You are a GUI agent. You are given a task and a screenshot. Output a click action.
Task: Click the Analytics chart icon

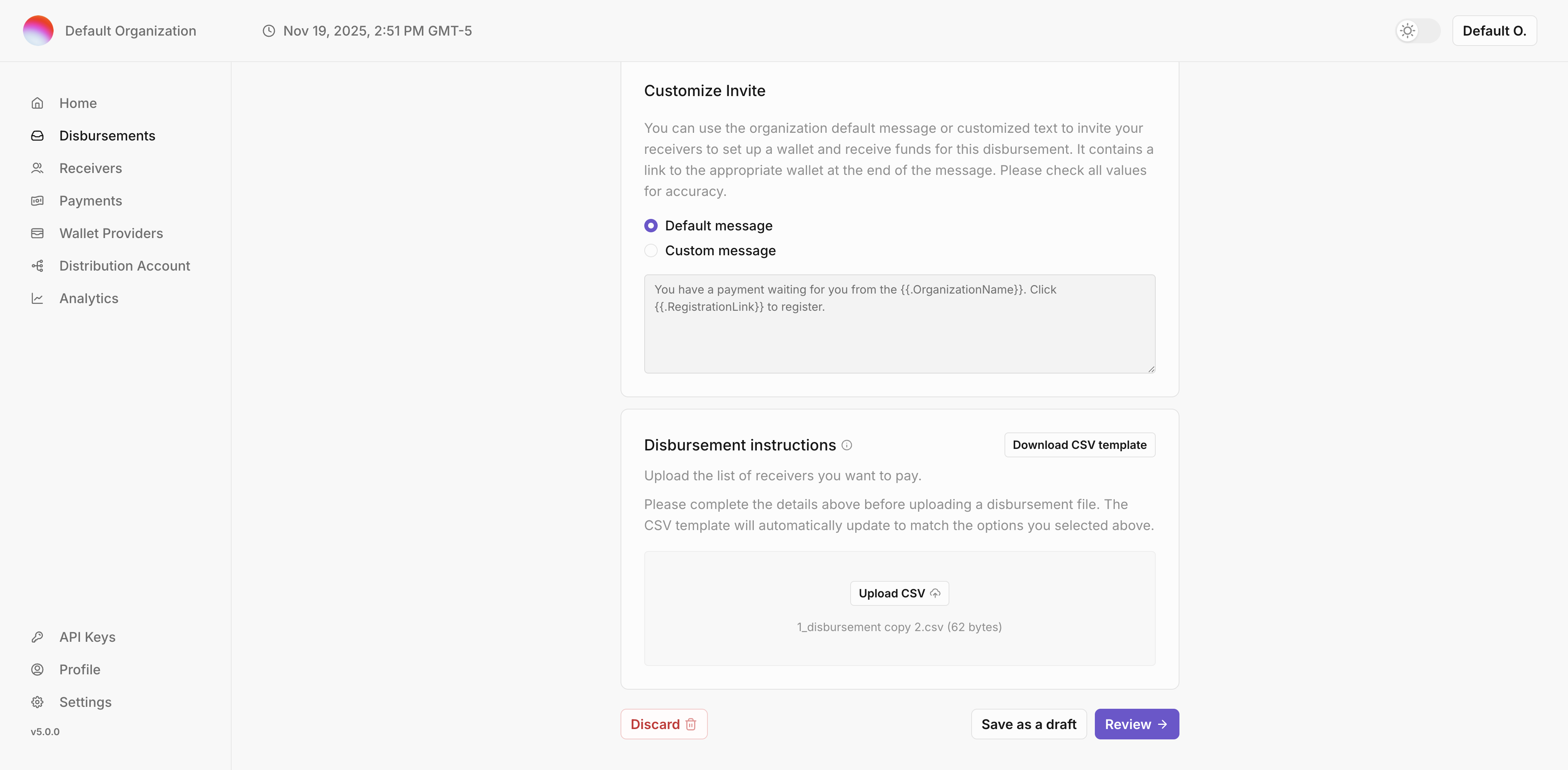click(x=37, y=298)
